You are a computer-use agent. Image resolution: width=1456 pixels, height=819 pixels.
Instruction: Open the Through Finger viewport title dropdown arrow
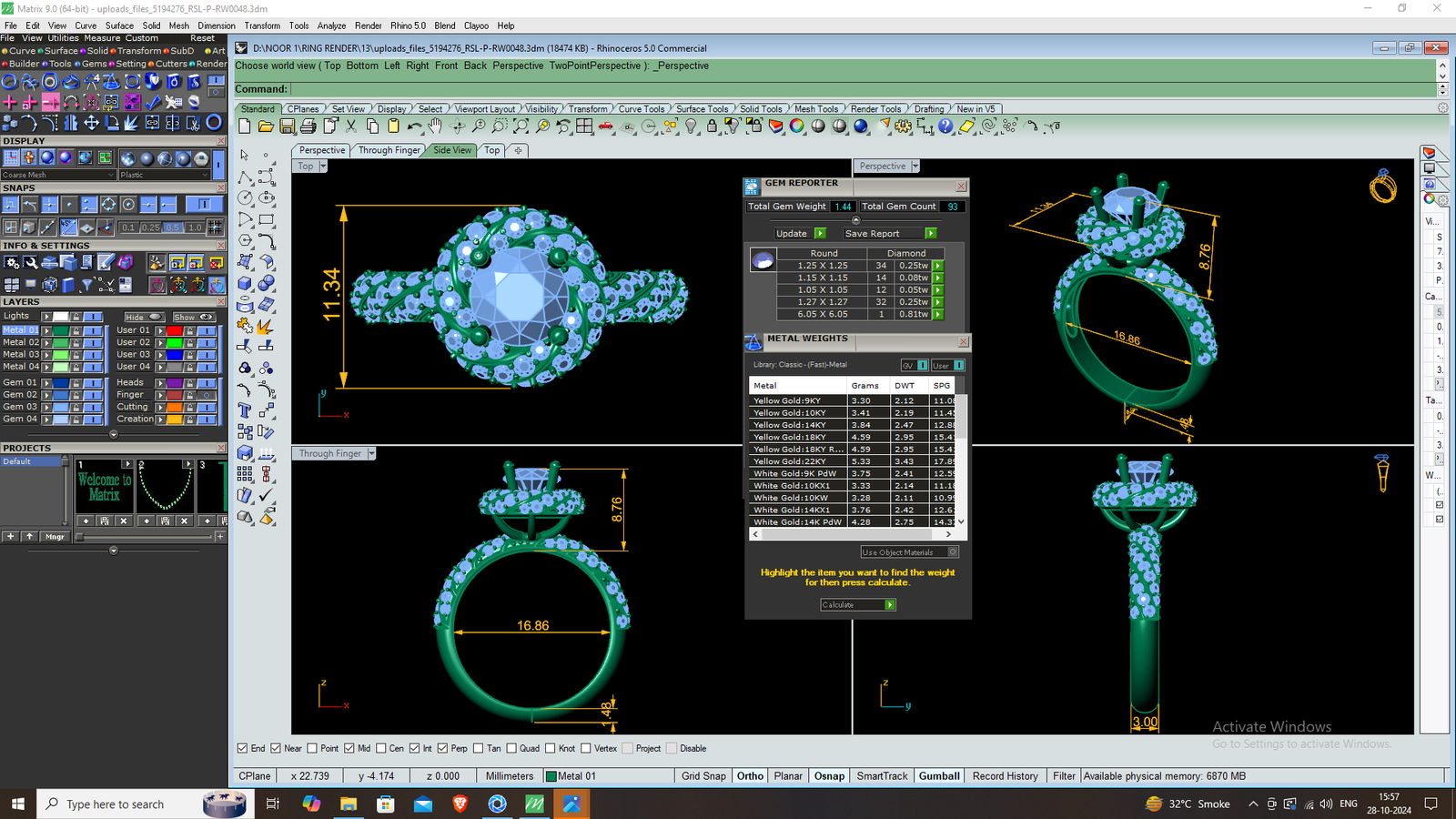coord(371,453)
